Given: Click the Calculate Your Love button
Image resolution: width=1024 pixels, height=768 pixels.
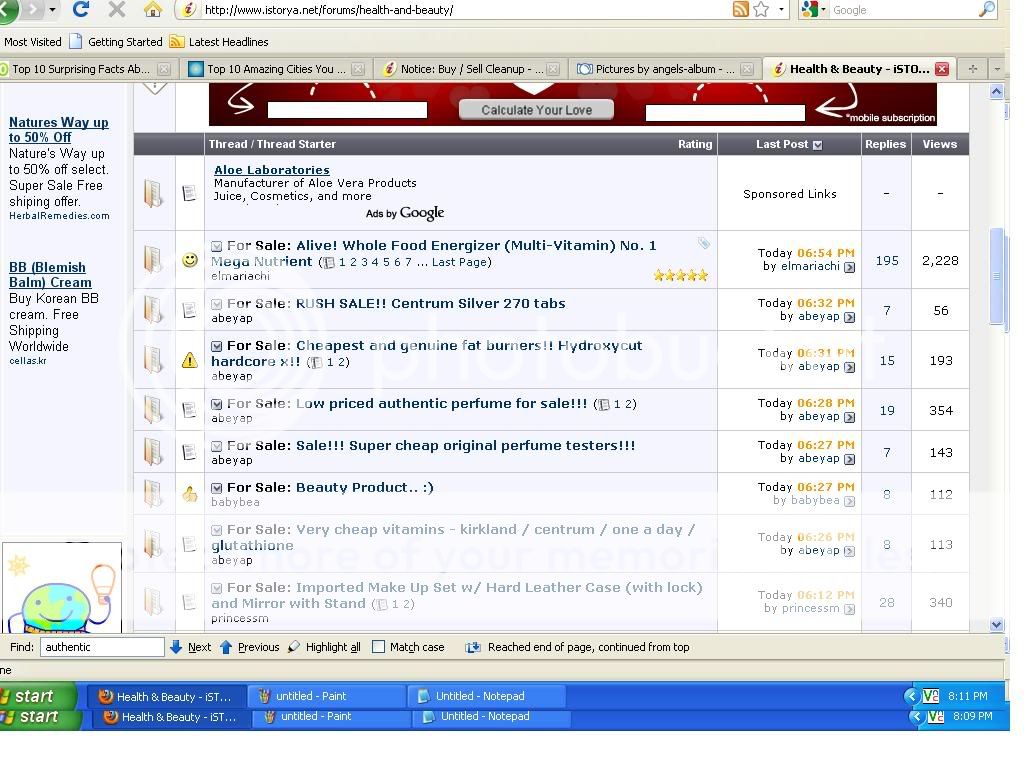Looking at the screenshot, I should (x=536, y=110).
